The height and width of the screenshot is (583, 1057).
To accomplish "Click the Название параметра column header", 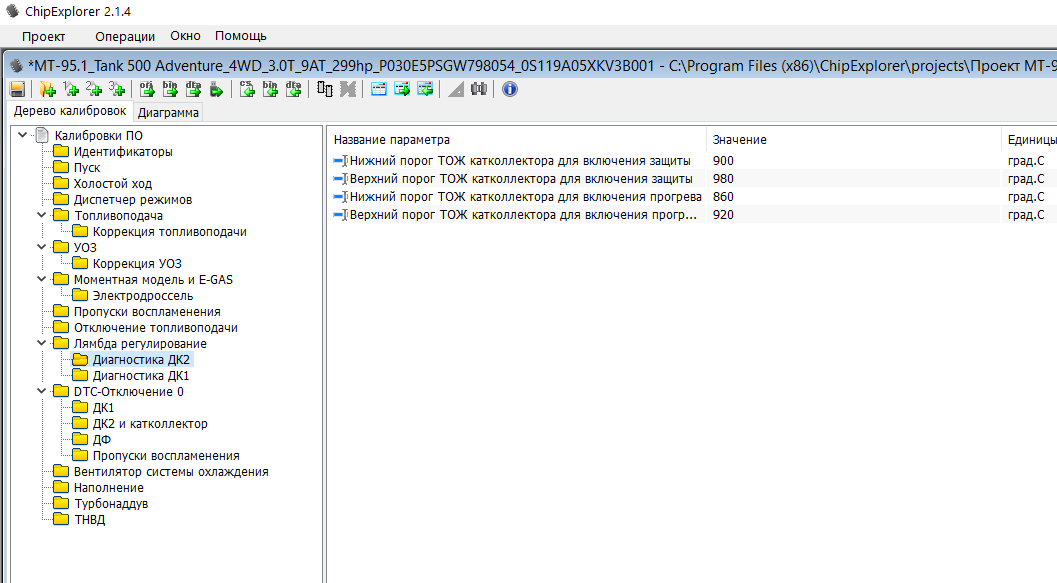I will pos(392,140).
